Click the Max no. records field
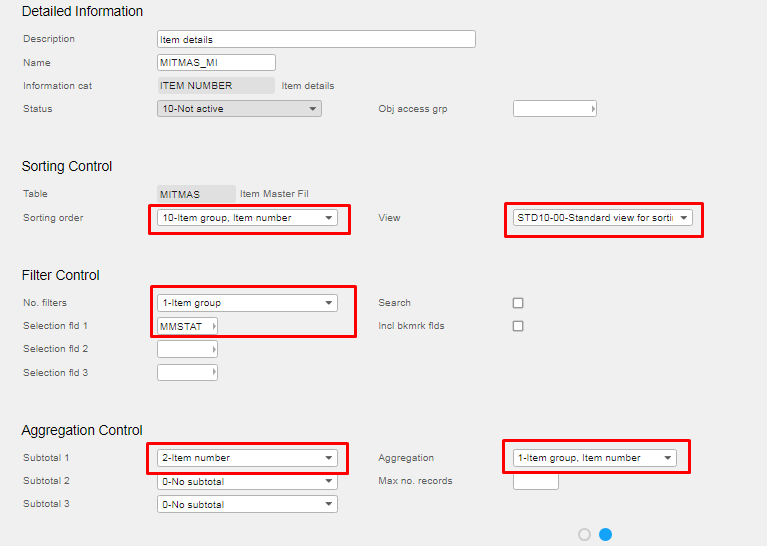 [536, 481]
